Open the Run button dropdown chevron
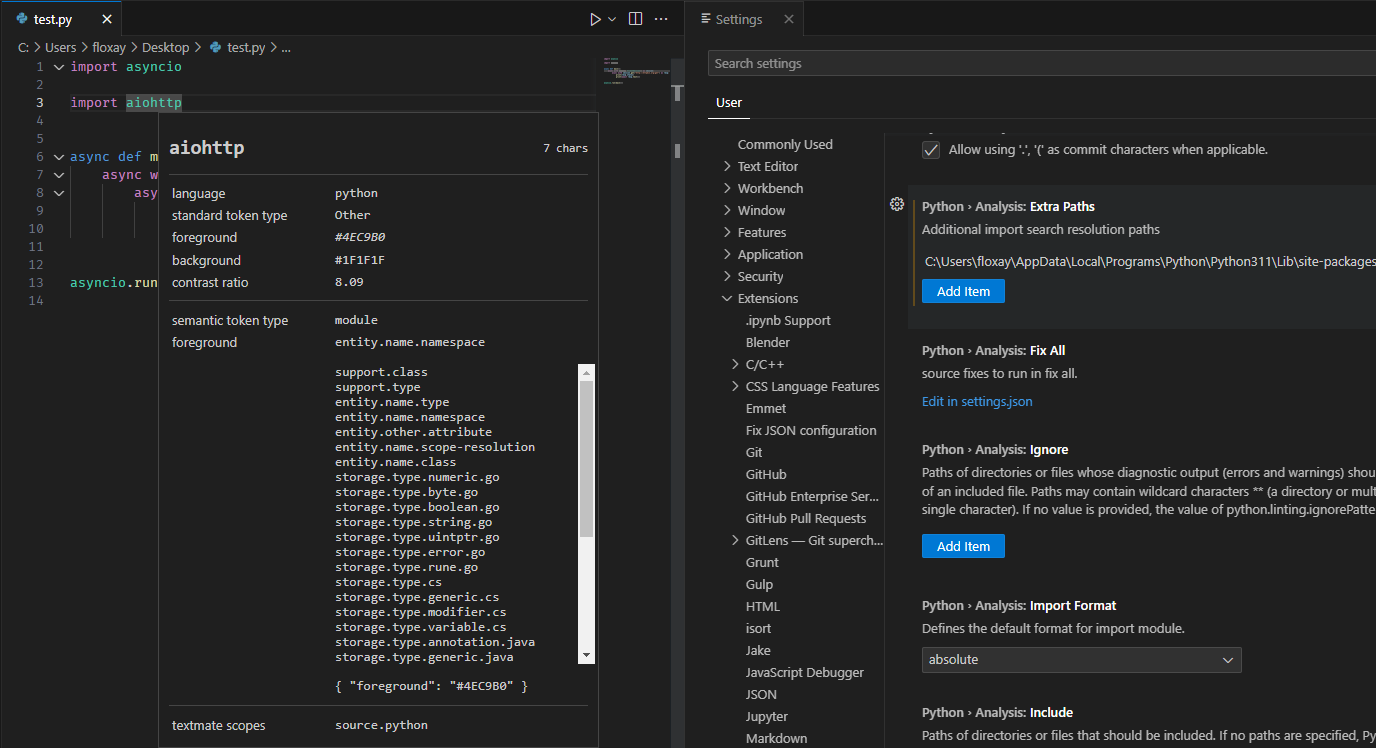Screen dimensions: 1376x748 [611, 18]
